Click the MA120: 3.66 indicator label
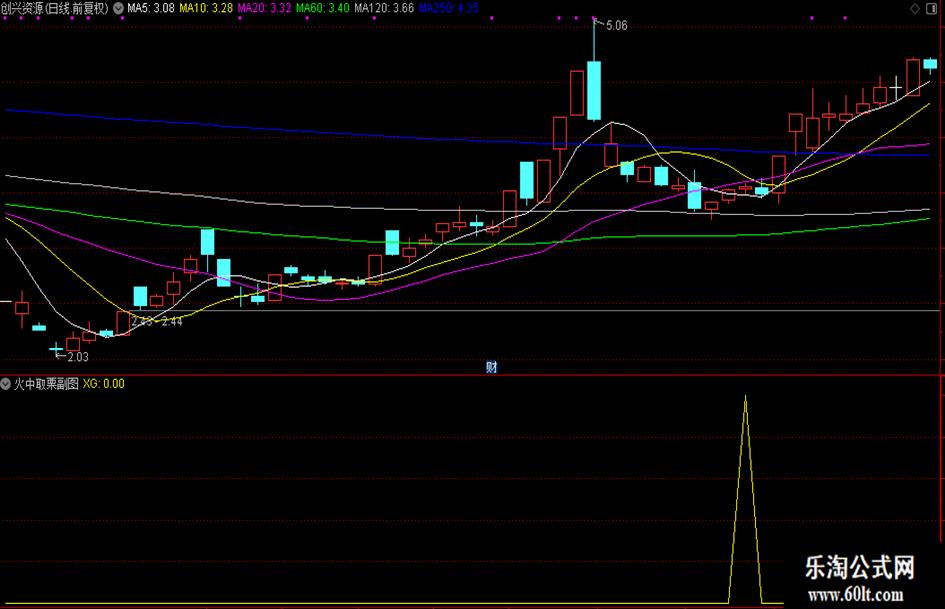This screenshot has width=945, height=609. tap(384, 8)
